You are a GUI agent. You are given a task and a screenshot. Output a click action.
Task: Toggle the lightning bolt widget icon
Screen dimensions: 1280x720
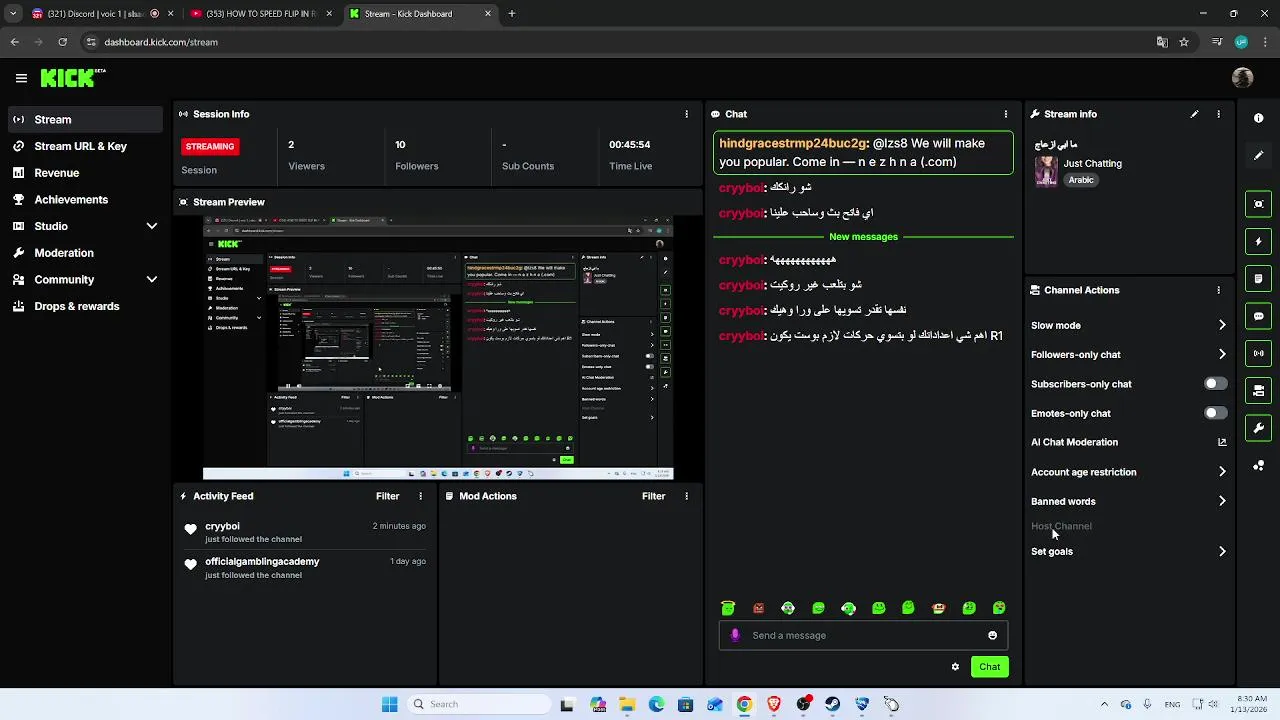click(1259, 241)
